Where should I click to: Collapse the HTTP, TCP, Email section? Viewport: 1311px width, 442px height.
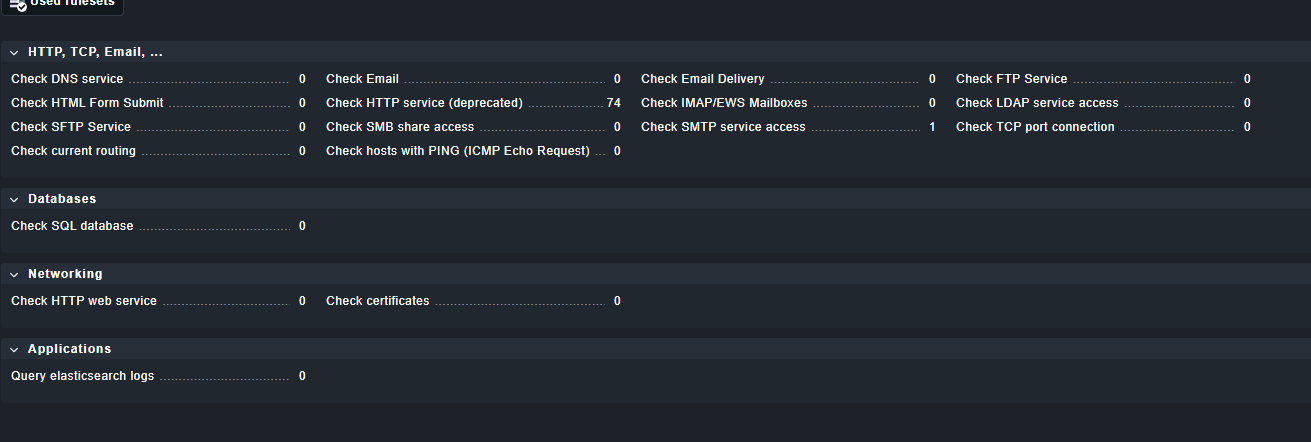tap(14, 52)
